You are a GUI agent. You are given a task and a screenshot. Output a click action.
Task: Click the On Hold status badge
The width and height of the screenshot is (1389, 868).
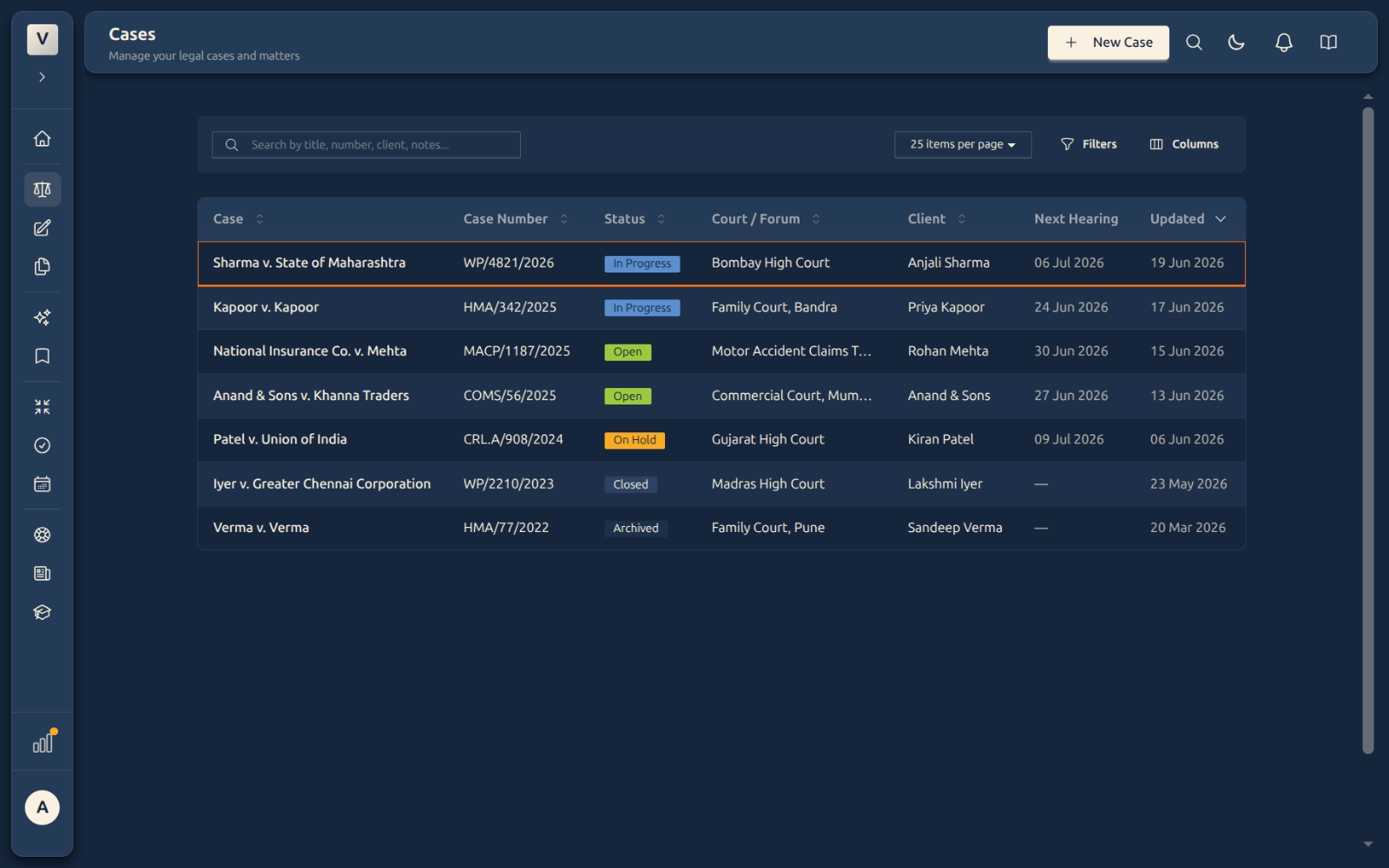pos(635,440)
